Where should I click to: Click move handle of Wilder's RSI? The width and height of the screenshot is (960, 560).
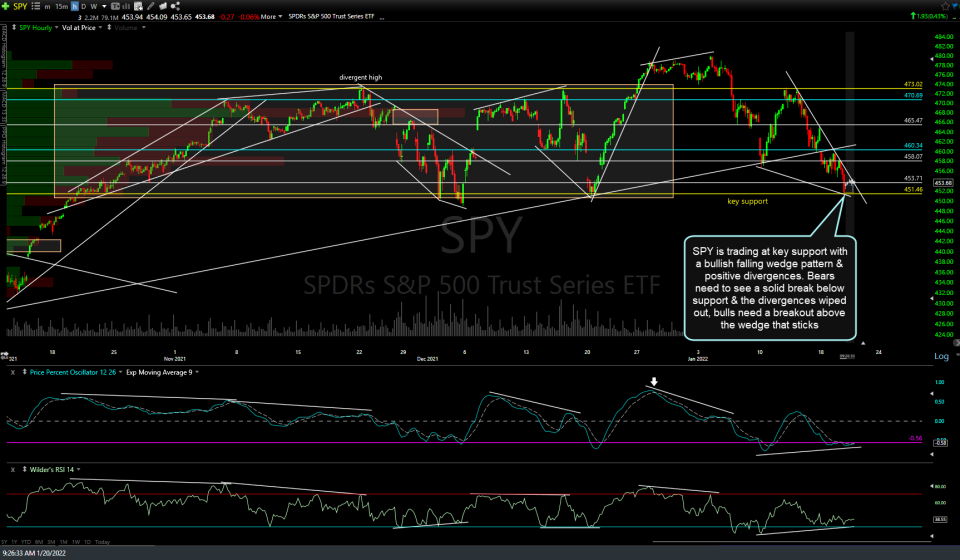click(x=24, y=469)
